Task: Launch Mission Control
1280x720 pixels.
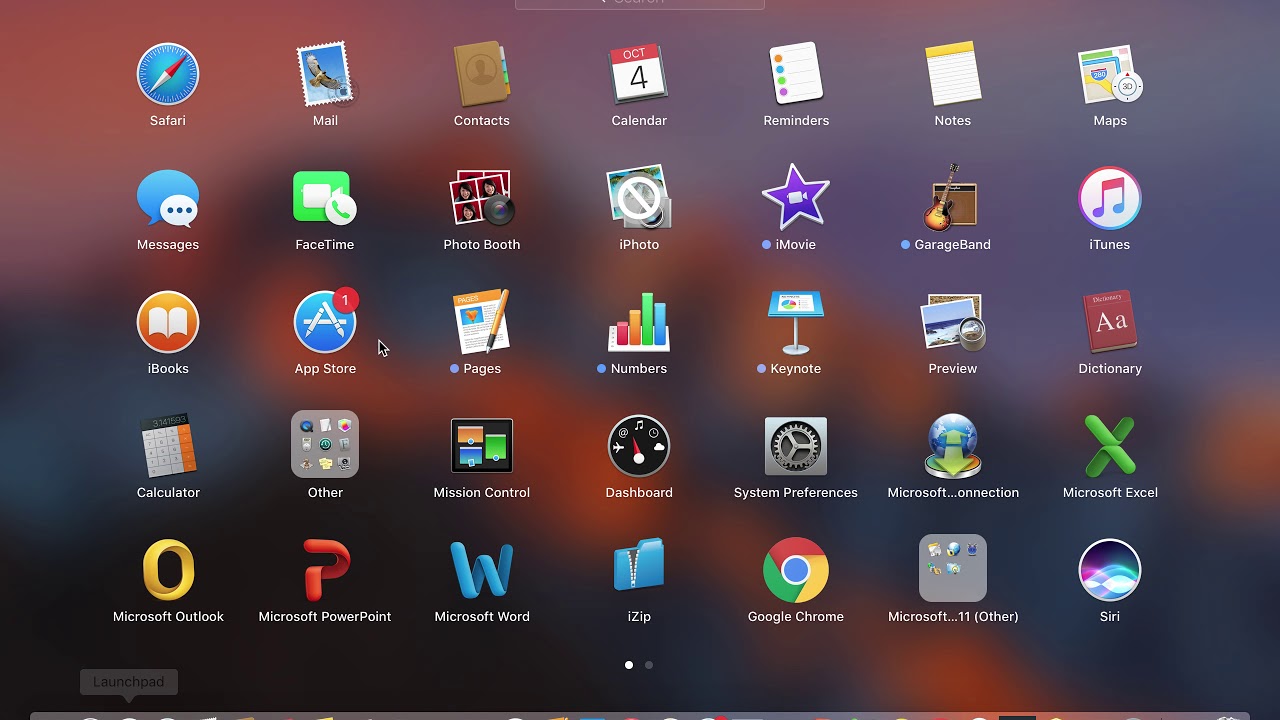Action: click(482, 446)
